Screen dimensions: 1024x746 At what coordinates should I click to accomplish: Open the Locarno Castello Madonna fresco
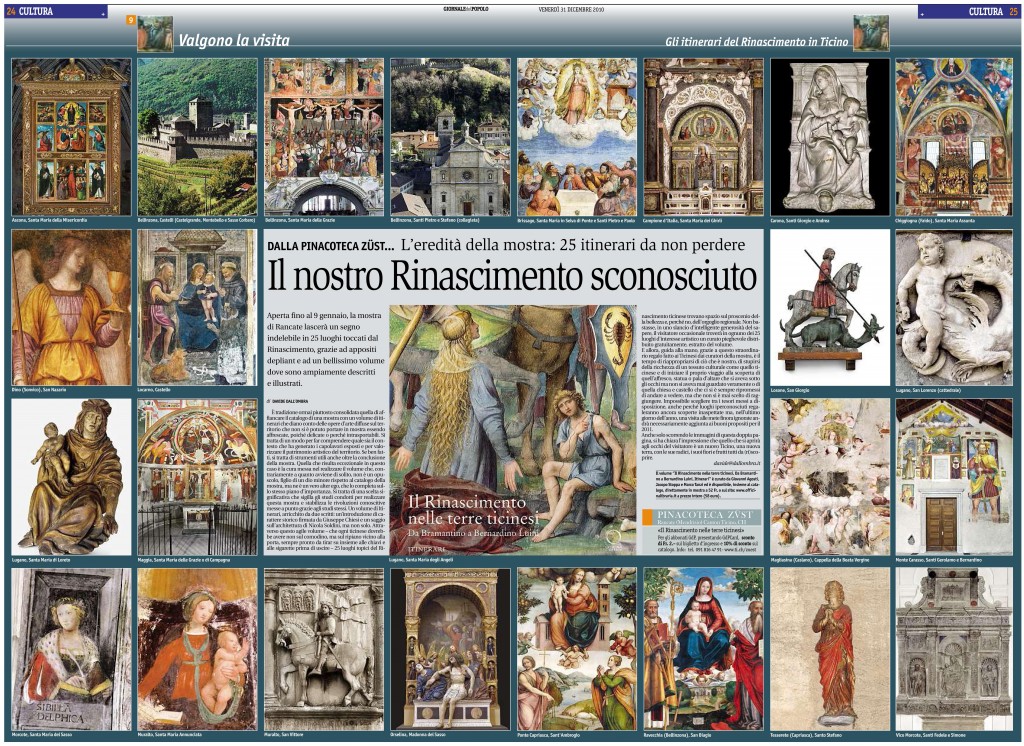[x=197, y=308]
